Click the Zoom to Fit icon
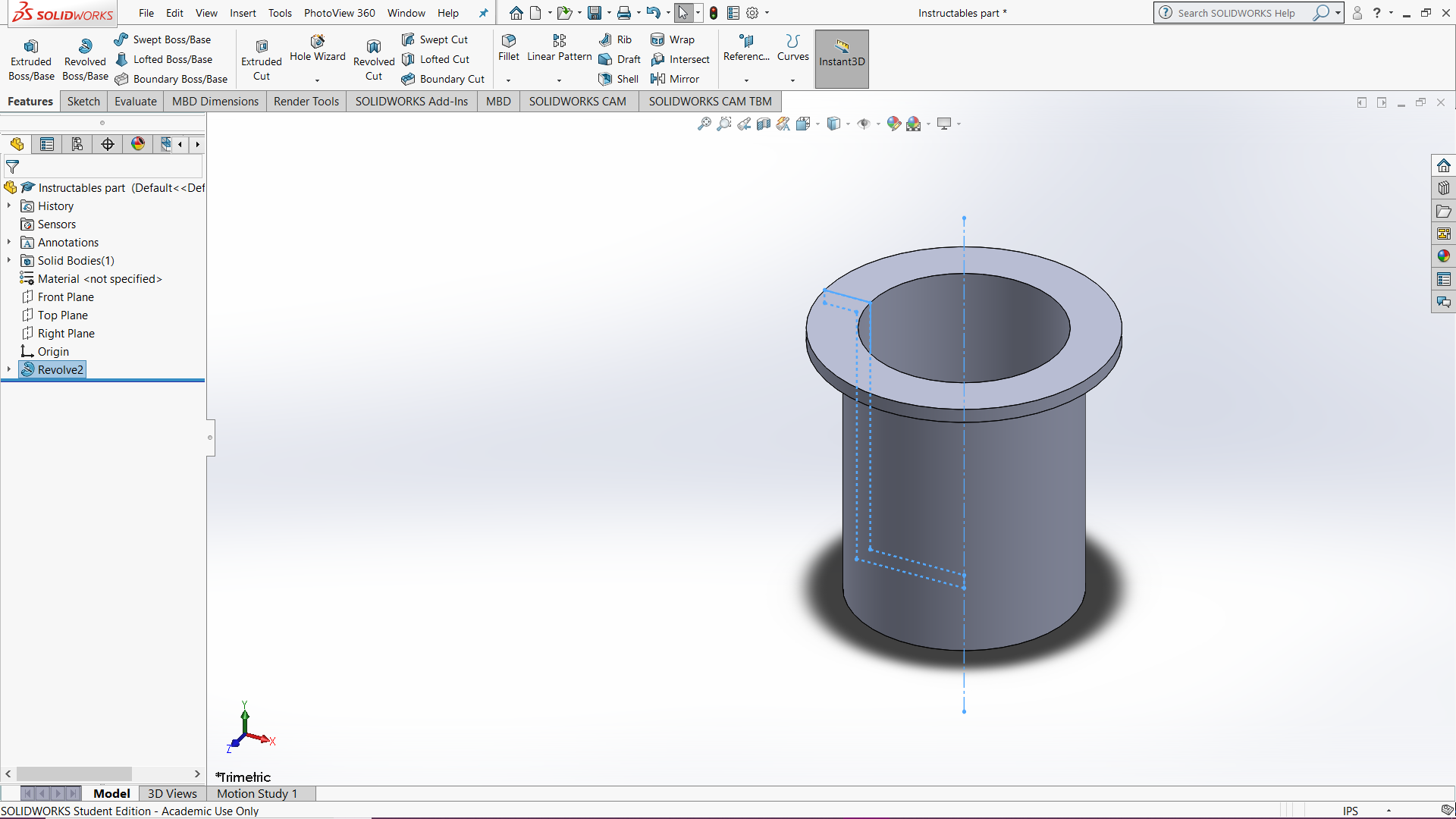 [x=704, y=124]
